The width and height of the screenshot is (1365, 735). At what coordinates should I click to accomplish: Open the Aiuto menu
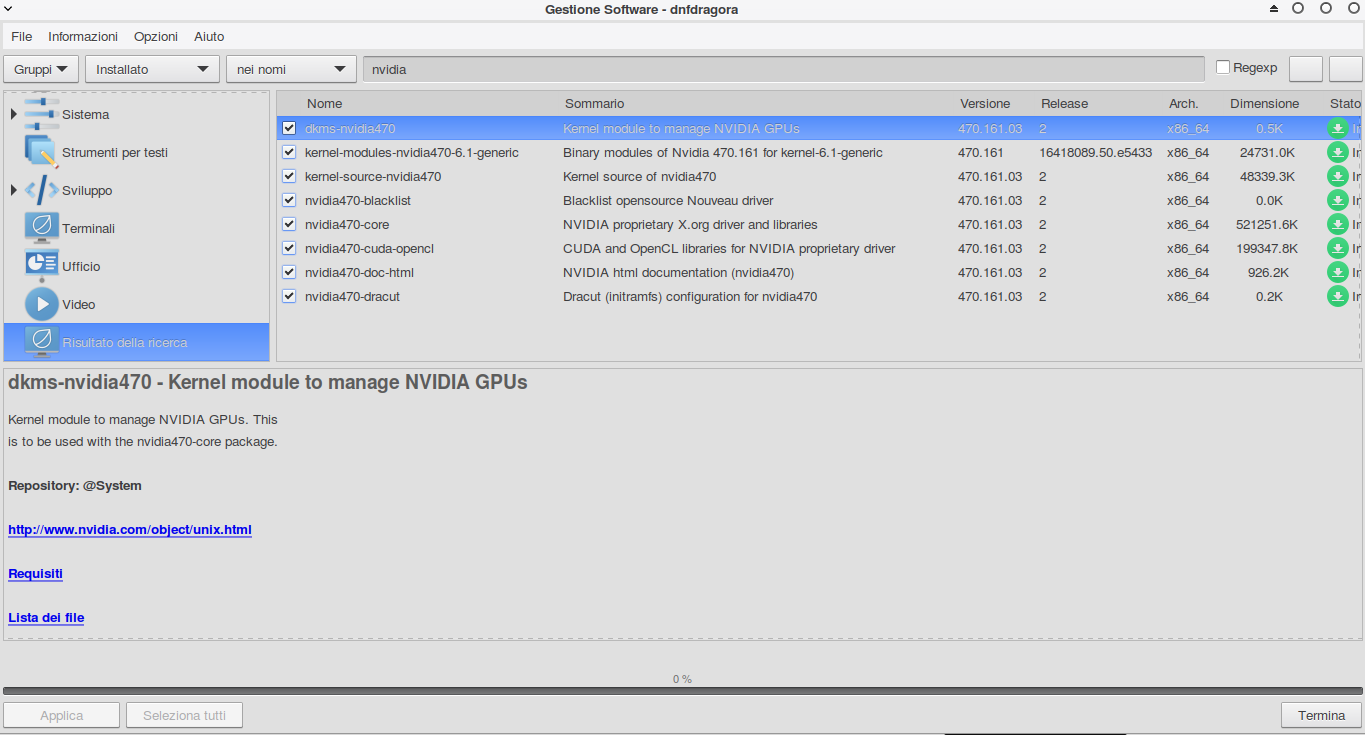click(209, 36)
